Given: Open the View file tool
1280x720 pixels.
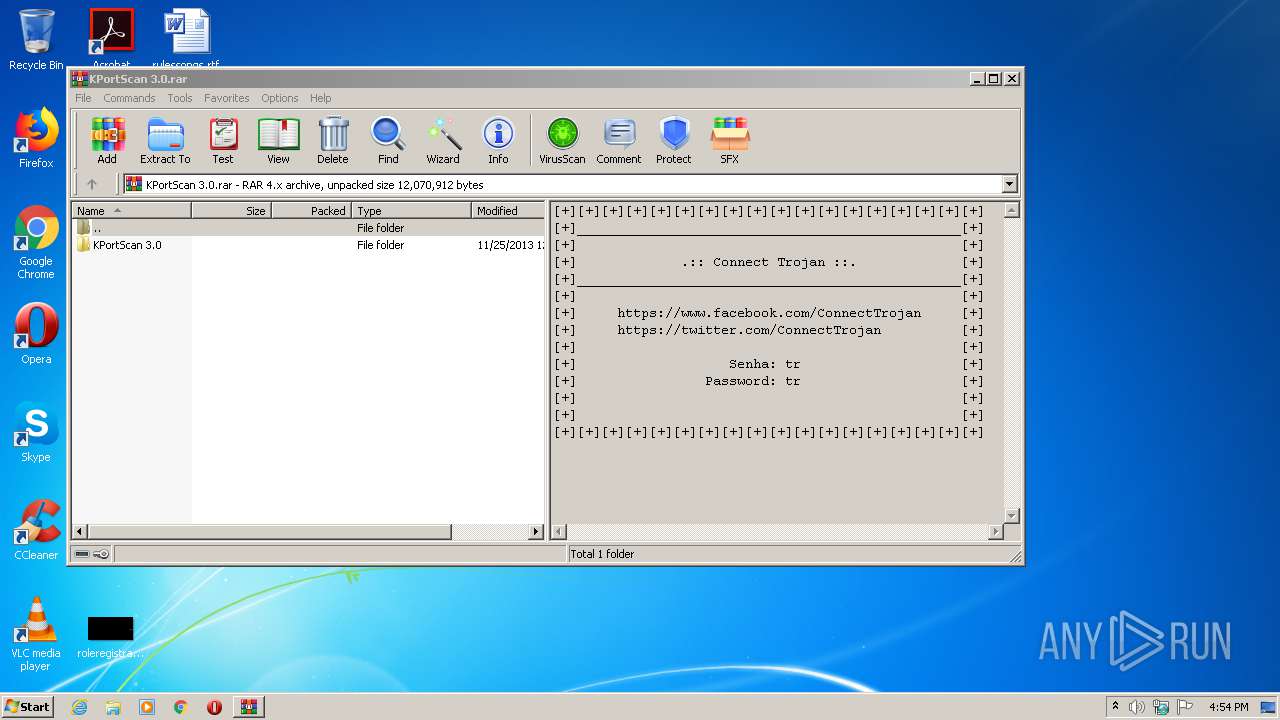Looking at the screenshot, I should coord(278,140).
